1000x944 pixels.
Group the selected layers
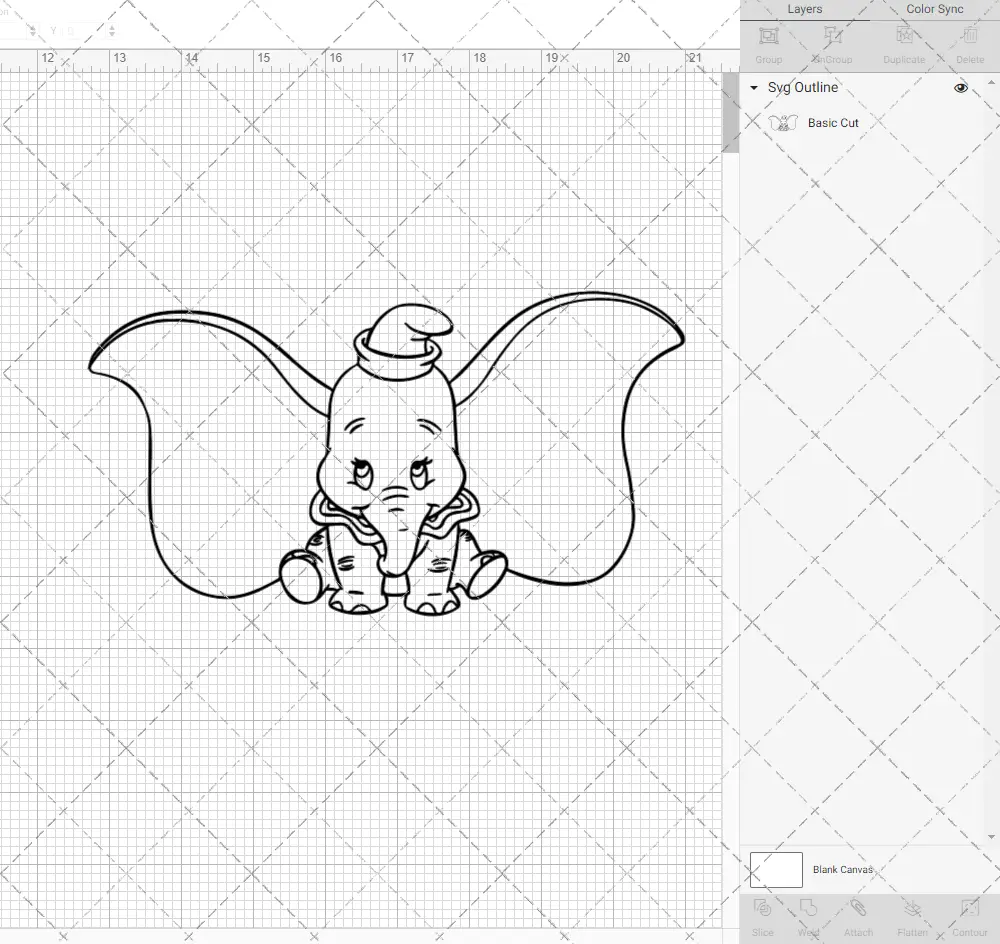(x=768, y=45)
